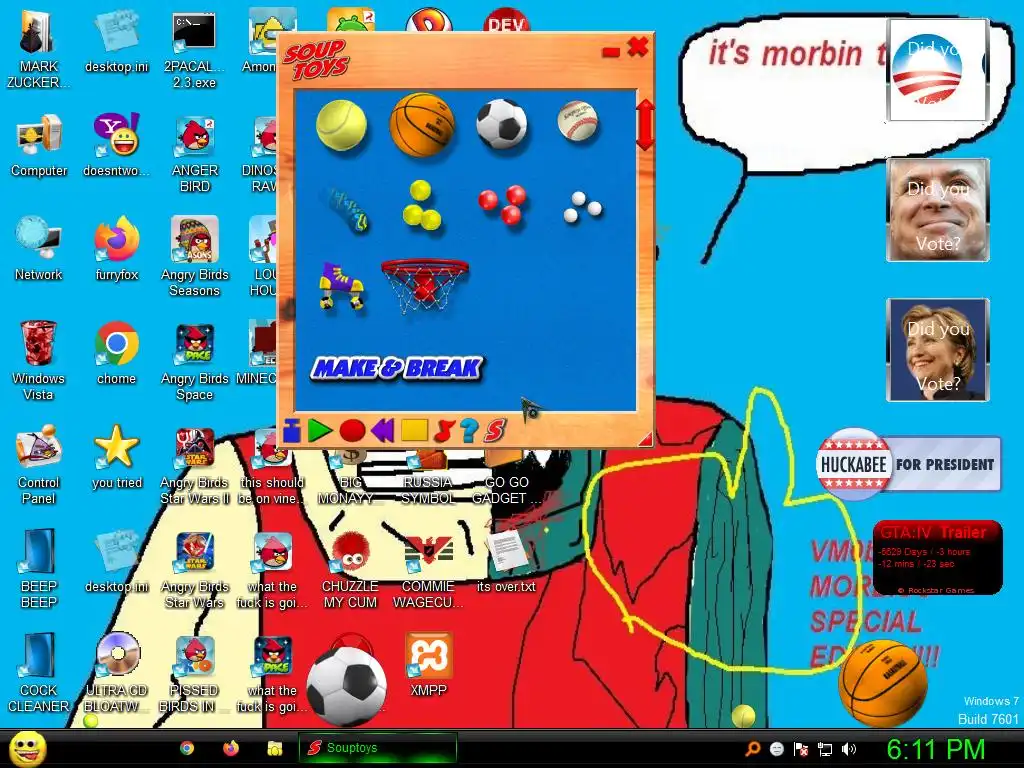Choose the red balls cluster toy
Screen dimensions: 1024x768
pos(503,204)
